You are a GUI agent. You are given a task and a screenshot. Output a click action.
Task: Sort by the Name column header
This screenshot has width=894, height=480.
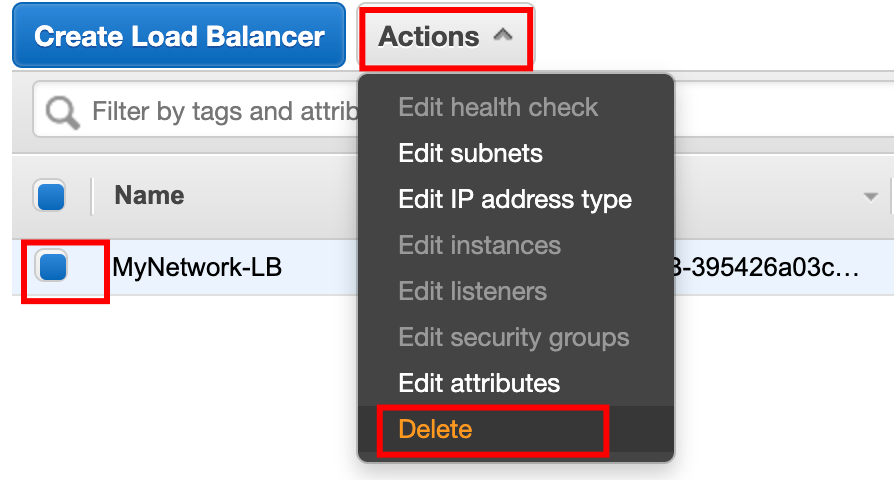coord(149,196)
